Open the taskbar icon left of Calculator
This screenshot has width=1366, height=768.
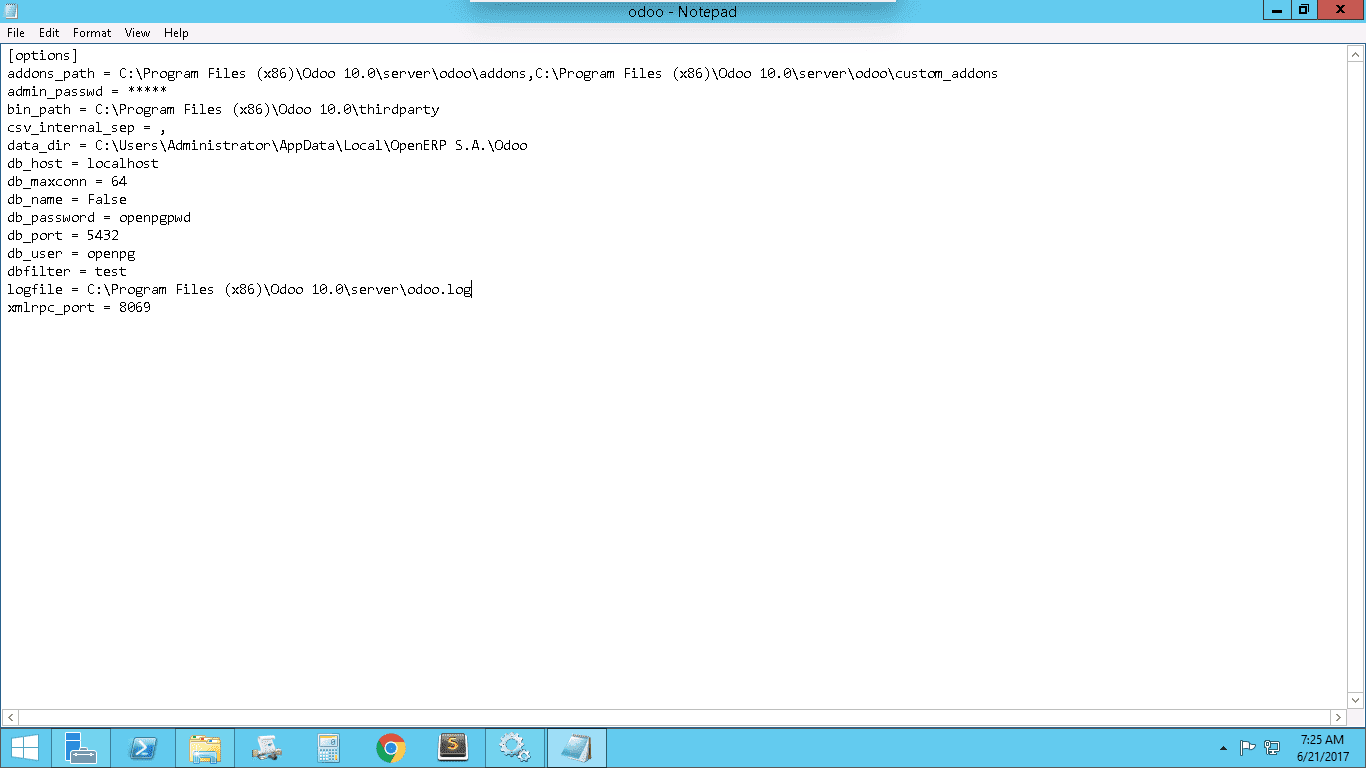267,748
